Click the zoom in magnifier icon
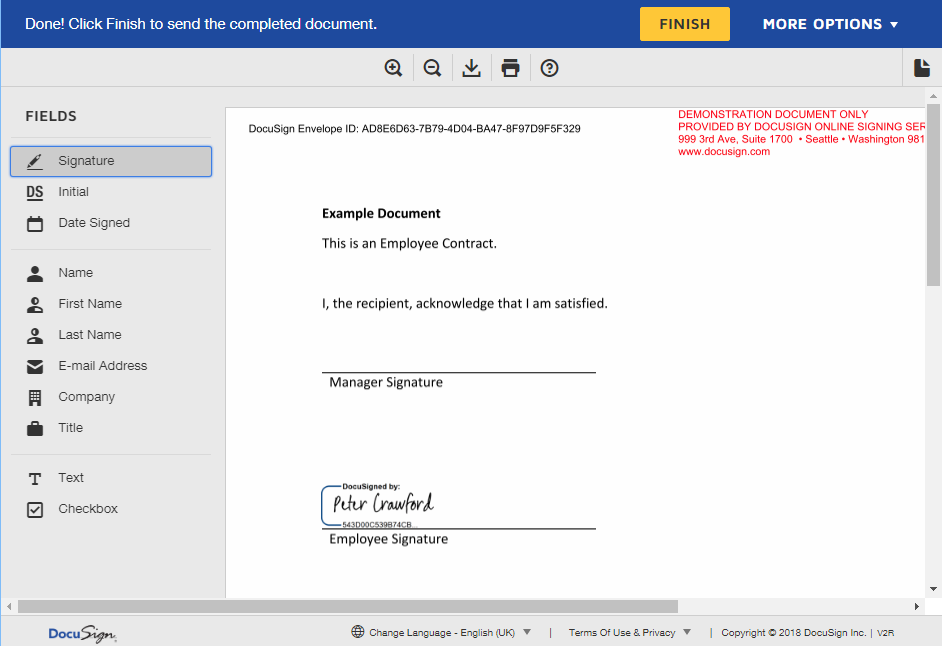The width and height of the screenshot is (942, 646). click(394, 68)
